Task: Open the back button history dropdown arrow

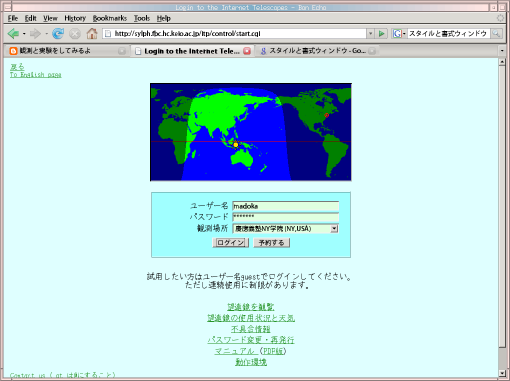Action: (x=24, y=34)
